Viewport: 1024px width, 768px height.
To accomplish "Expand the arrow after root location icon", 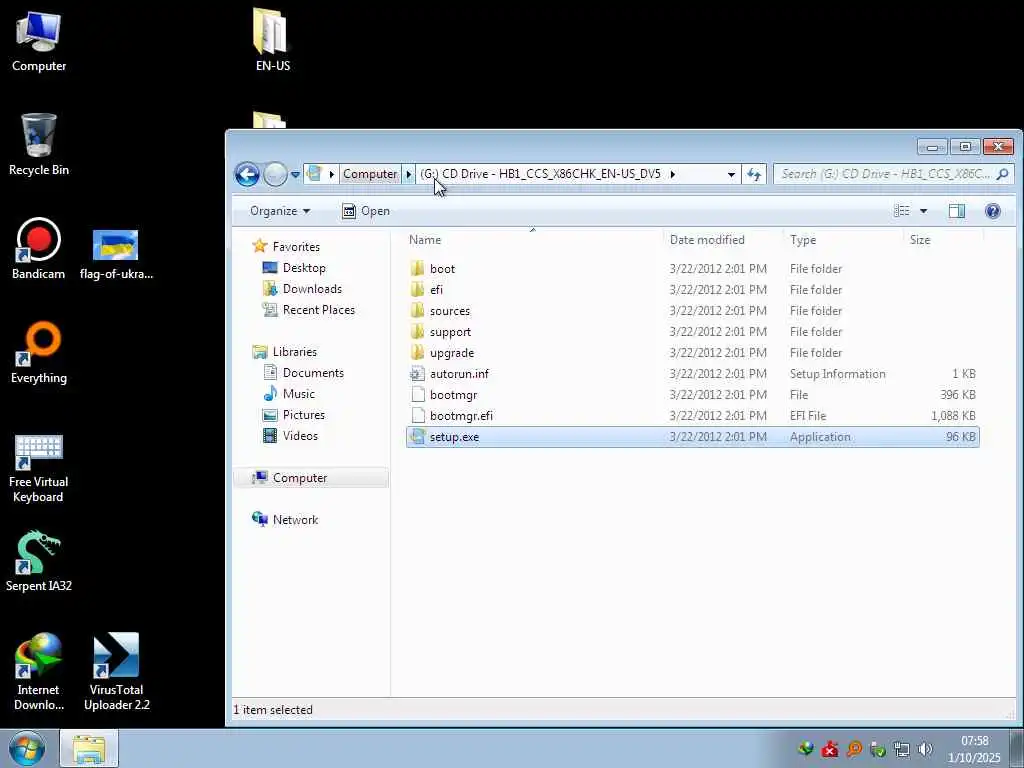I will [332, 174].
